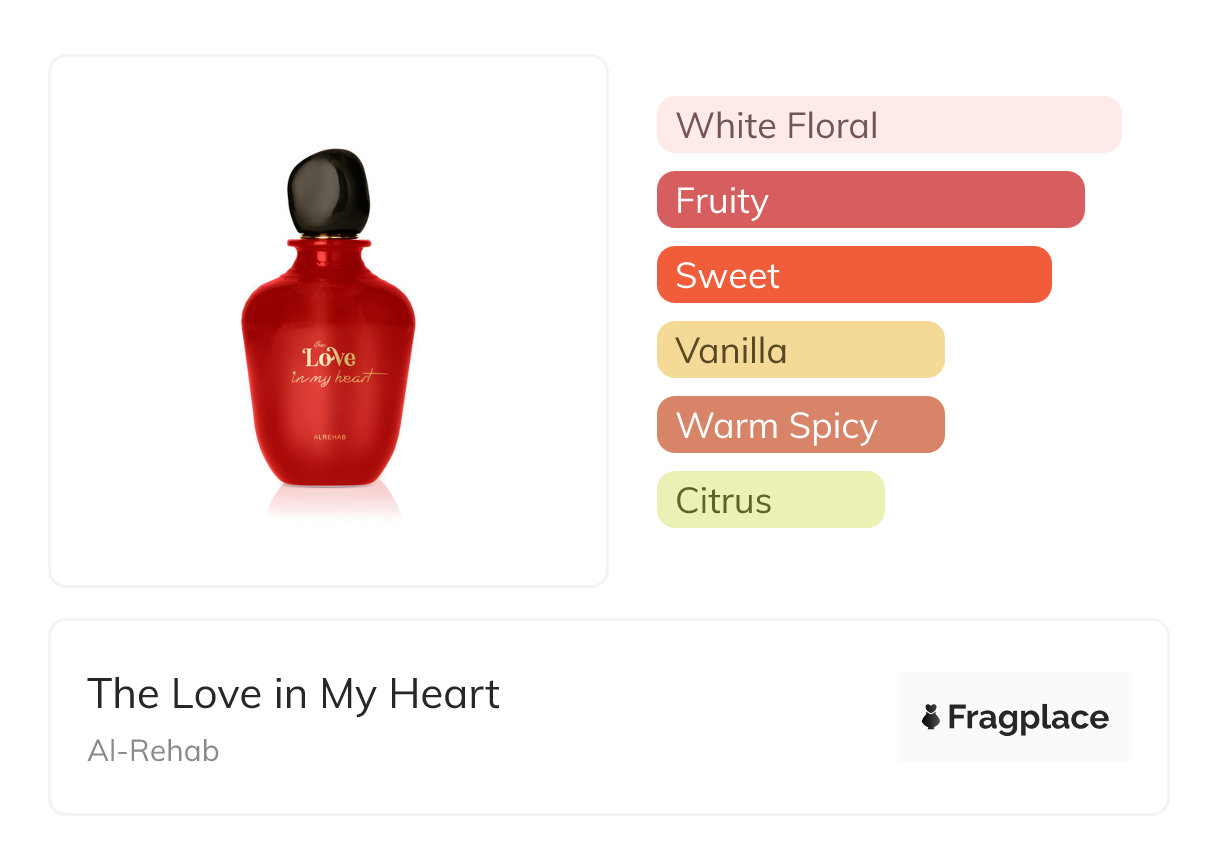The width and height of the screenshot is (1218, 864).
Task: Open the Al-Rehab brand link
Action: 153,751
